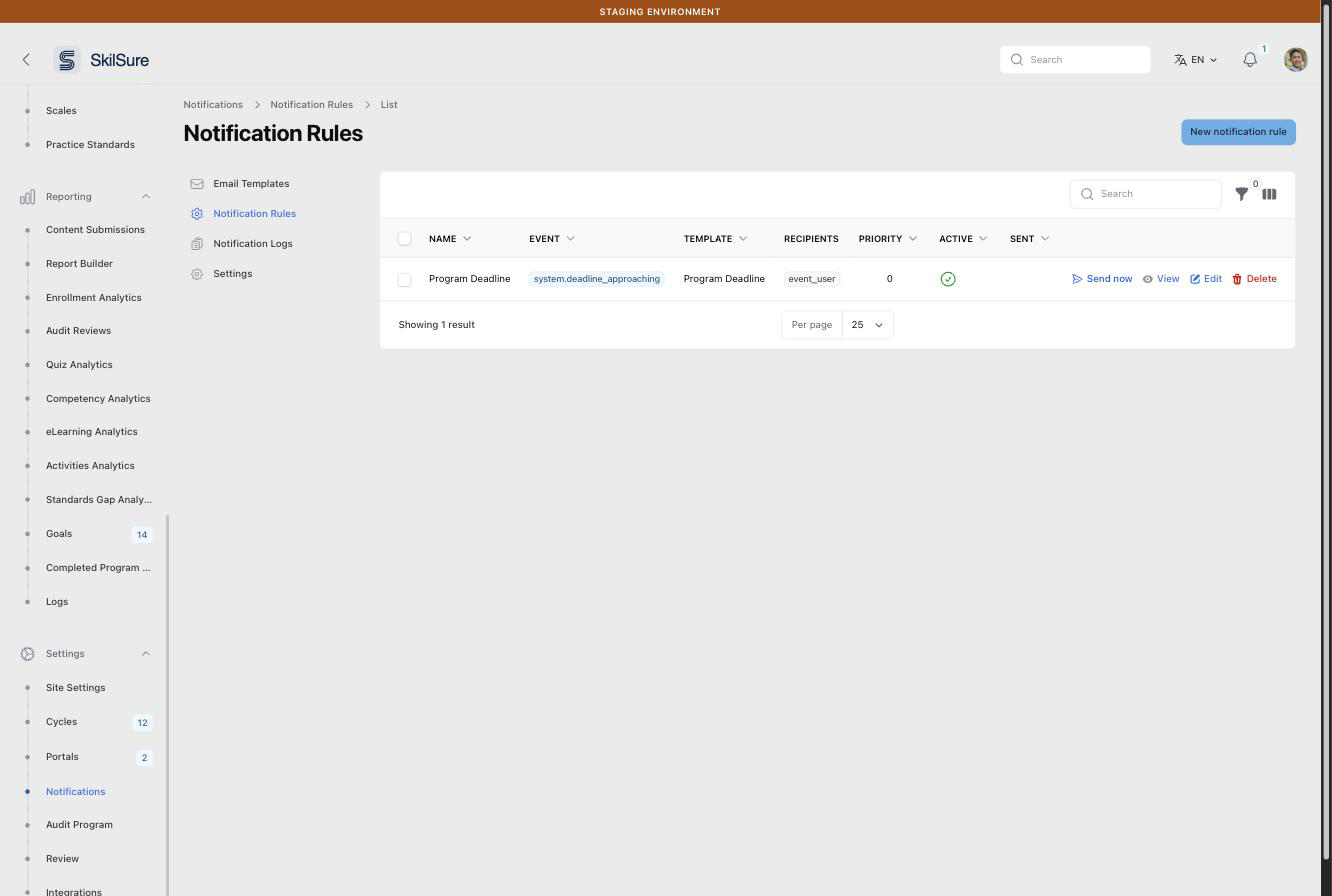Sort by the Template column
Viewport: 1332px width, 896px height.
click(x=715, y=239)
